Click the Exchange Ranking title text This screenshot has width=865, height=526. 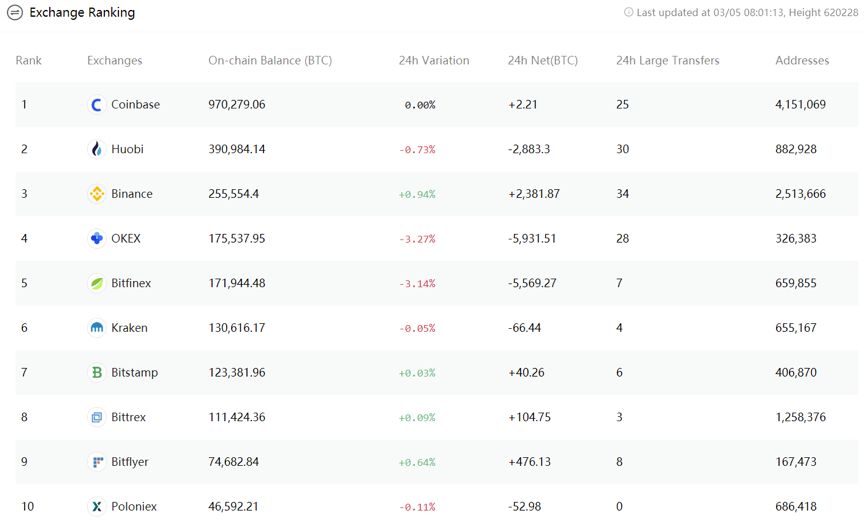coord(82,12)
